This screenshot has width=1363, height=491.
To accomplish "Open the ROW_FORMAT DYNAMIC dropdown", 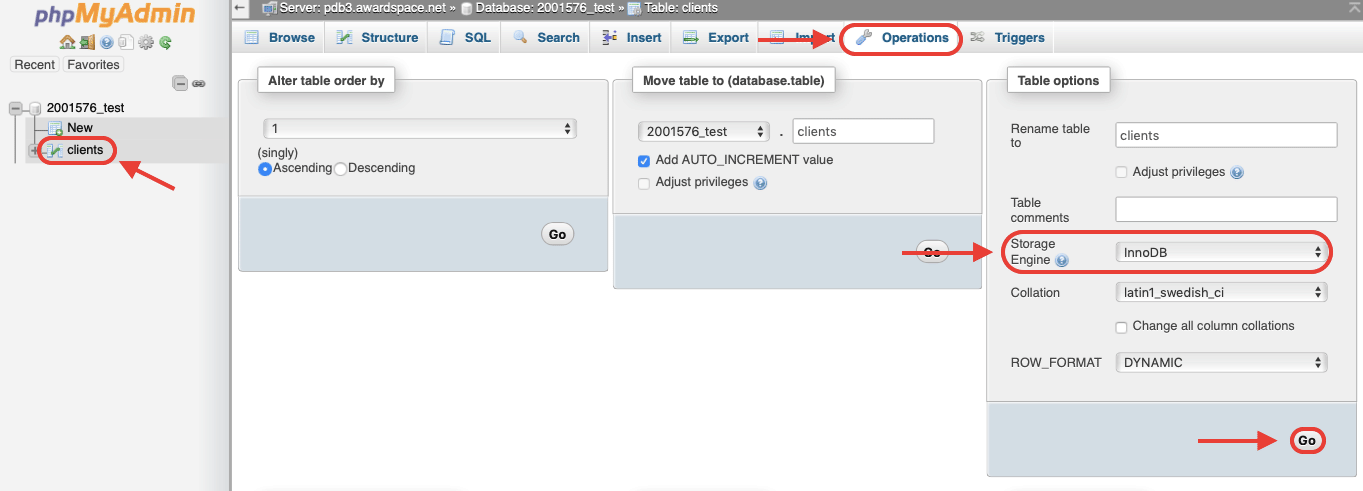I will tap(1221, 363).
